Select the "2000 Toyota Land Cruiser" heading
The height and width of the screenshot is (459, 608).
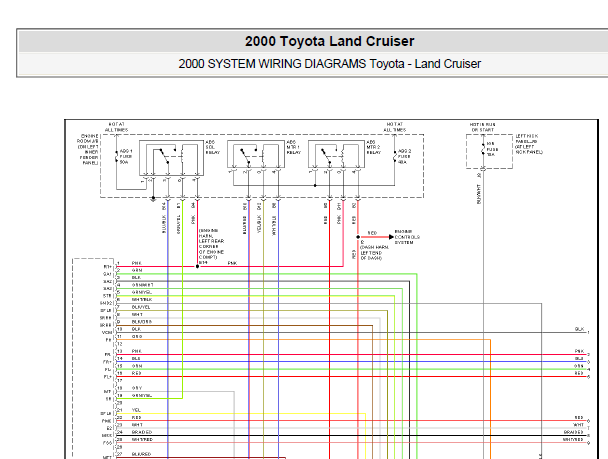(x=329, y=41)
